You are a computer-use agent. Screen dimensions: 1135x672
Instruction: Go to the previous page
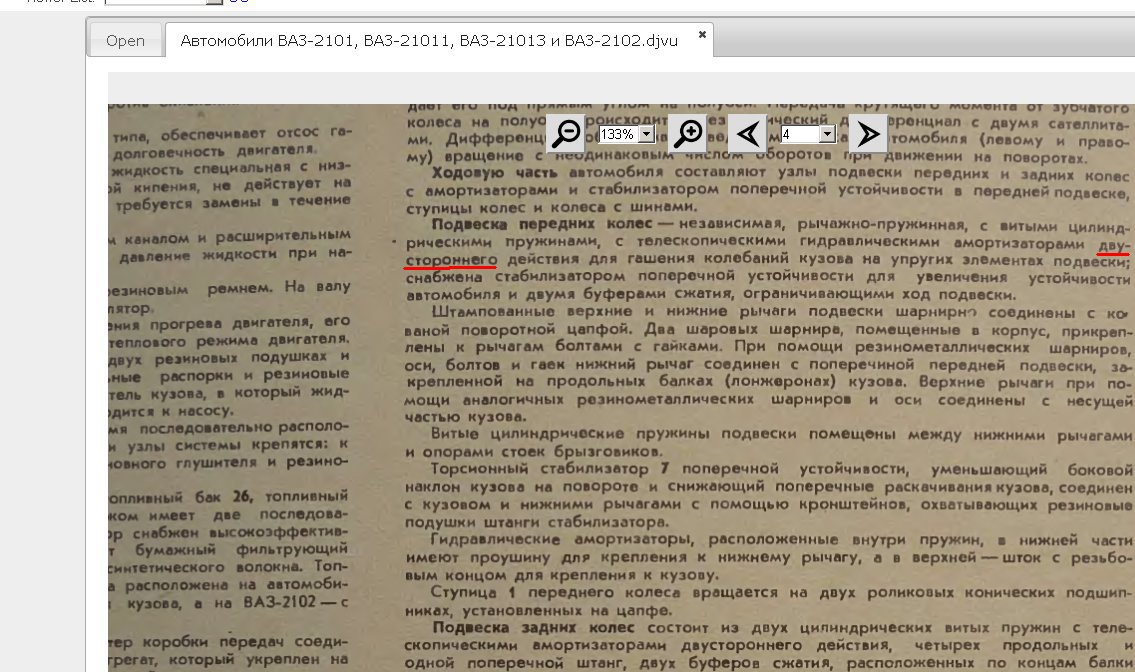(747, 133)
